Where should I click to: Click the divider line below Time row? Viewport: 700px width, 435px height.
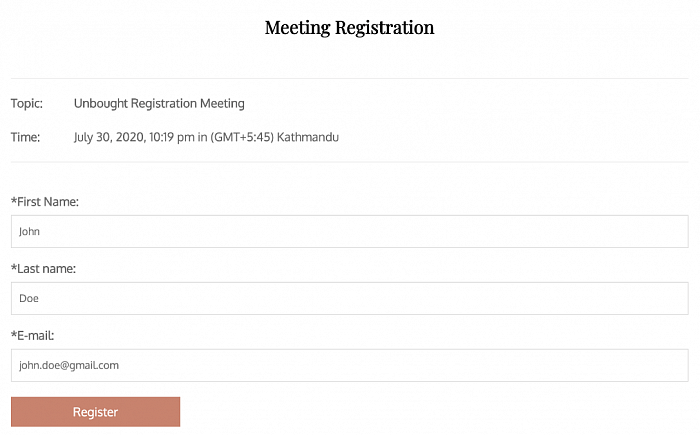(350, 162)
